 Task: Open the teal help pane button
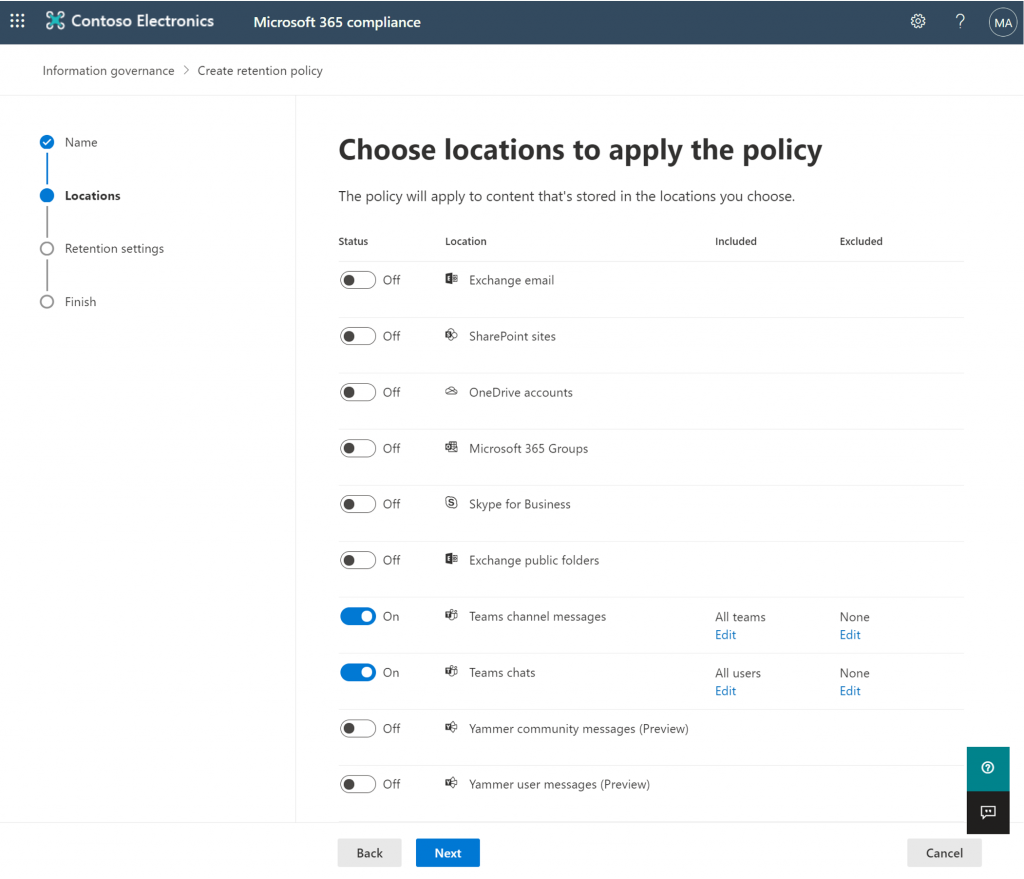click(988, 768)
